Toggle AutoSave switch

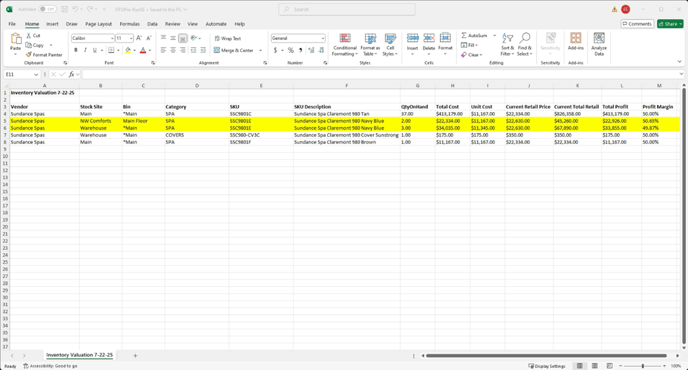[x=47, y=9]
